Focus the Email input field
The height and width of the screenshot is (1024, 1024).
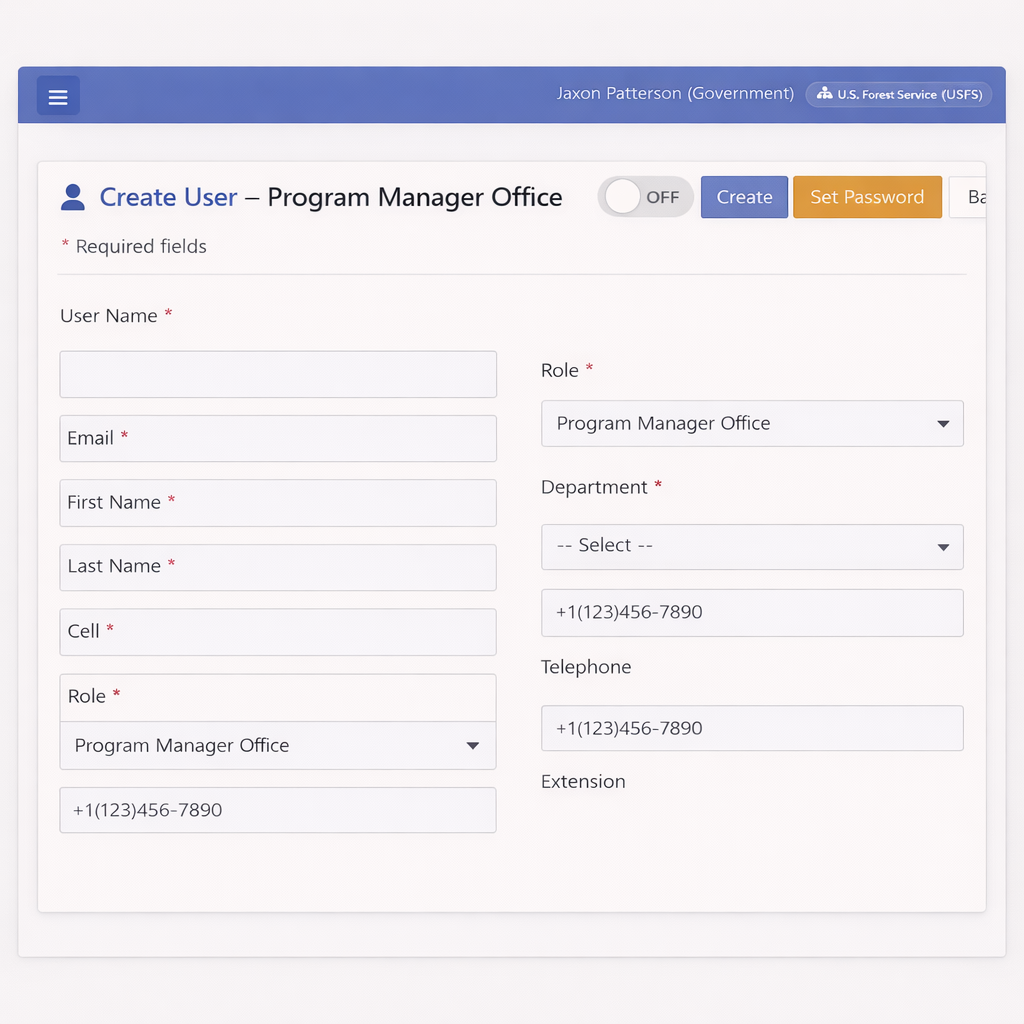tap(278, 439)
